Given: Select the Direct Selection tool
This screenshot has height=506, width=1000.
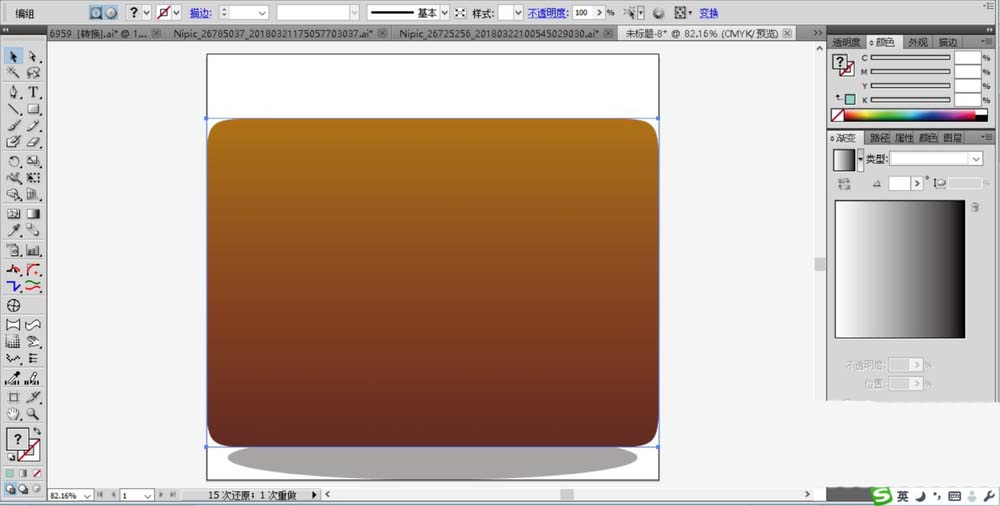Looking at the screenshot, I should pos(34,57).
